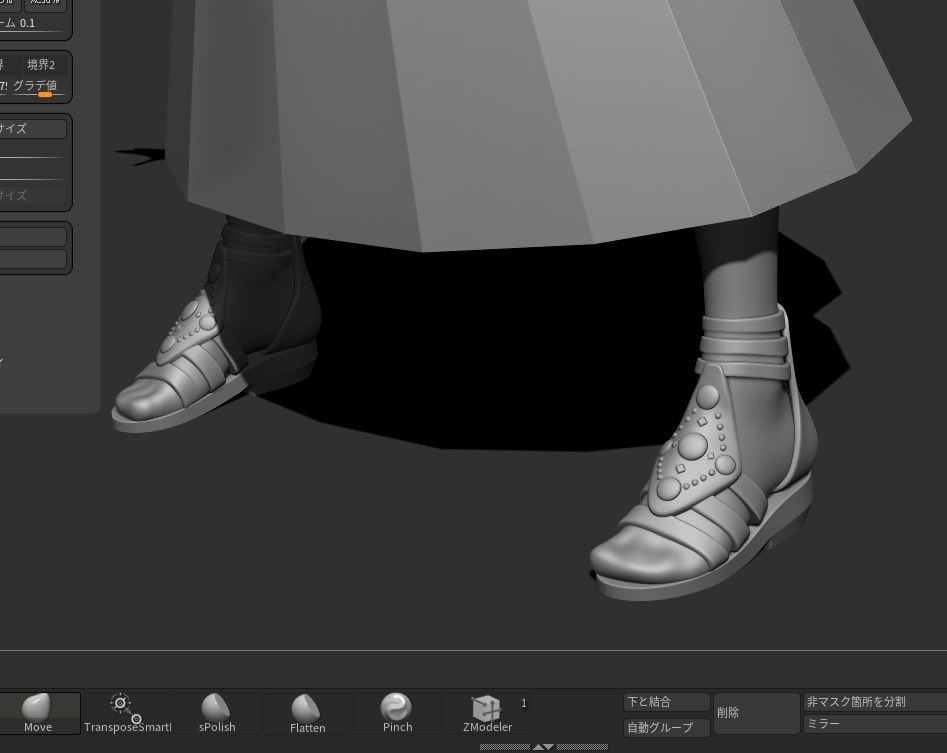947x753 pixels.
Task: Activate the Flatten brush
Action: pos(307,713)
